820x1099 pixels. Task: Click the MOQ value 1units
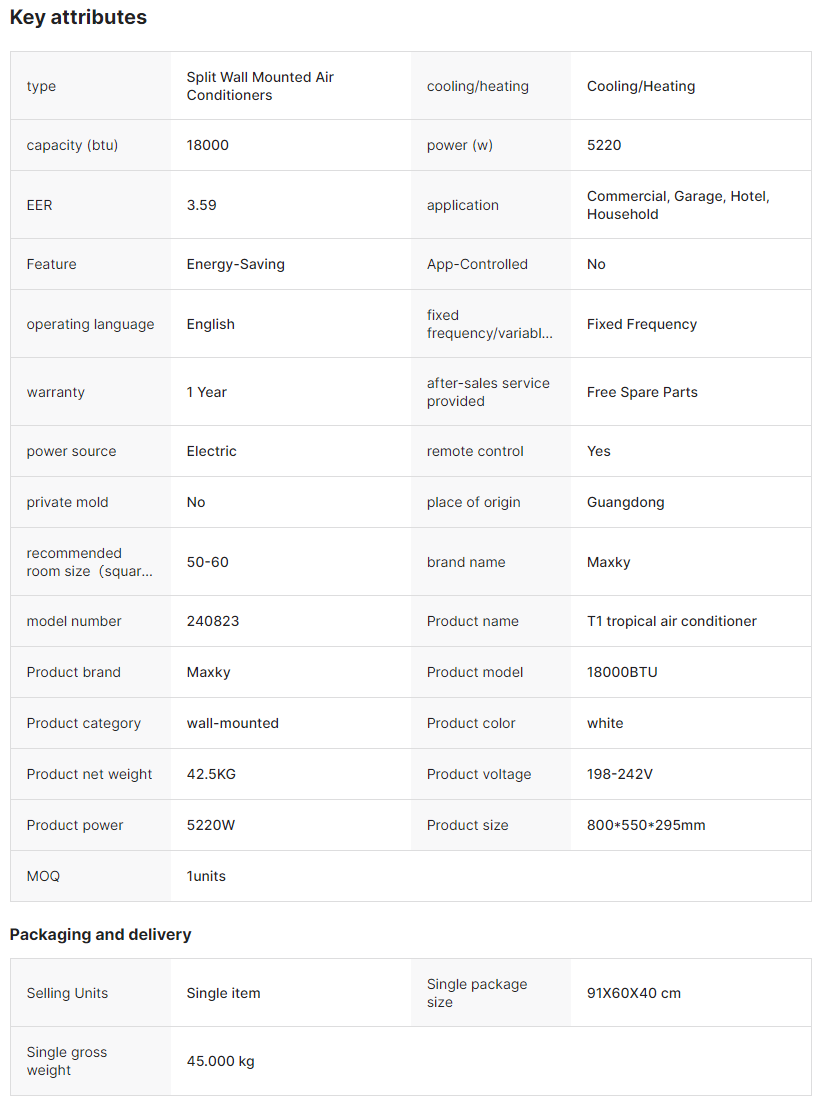[x=206, y=876]
